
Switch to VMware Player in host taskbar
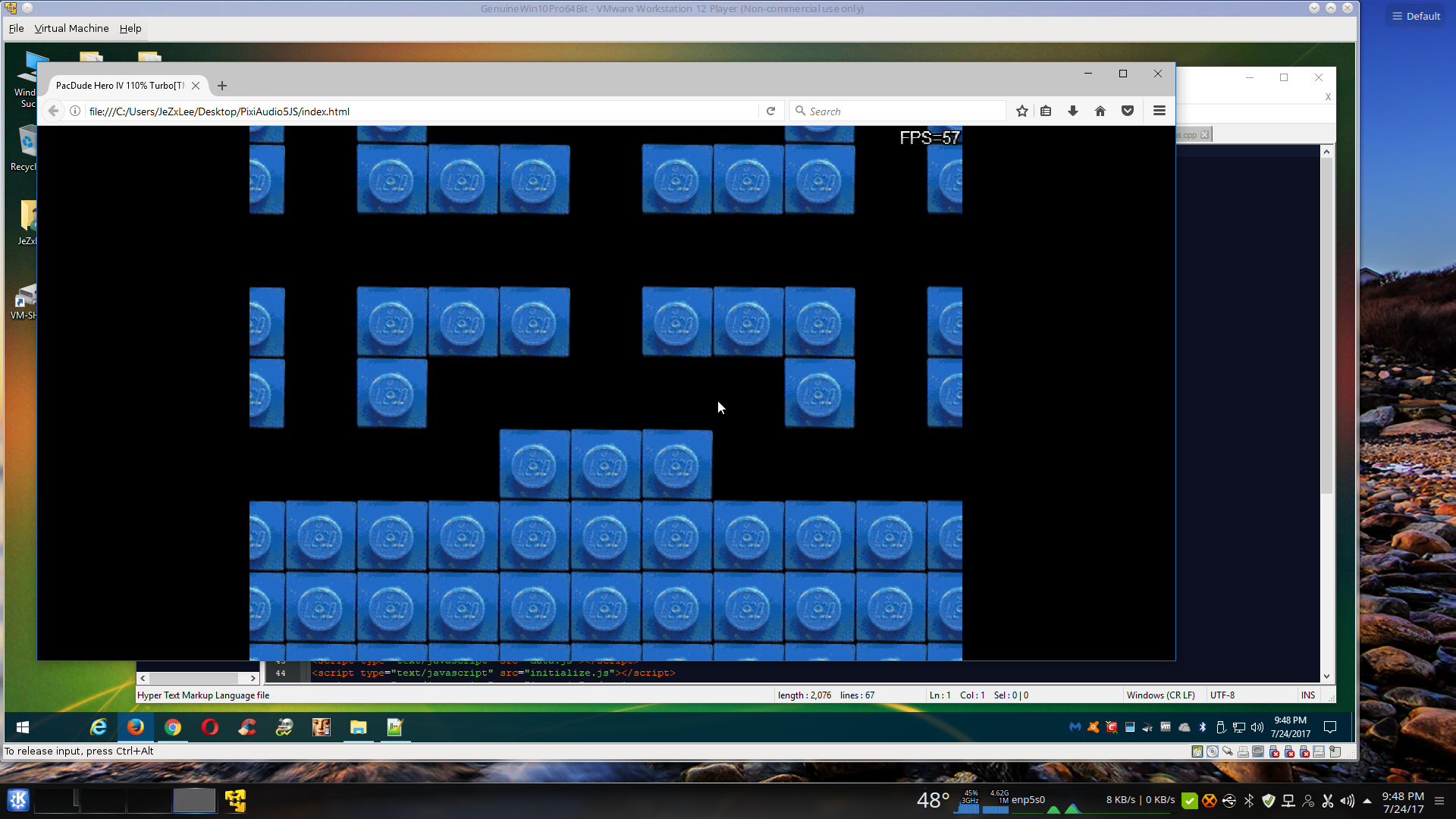pos(235,800)
